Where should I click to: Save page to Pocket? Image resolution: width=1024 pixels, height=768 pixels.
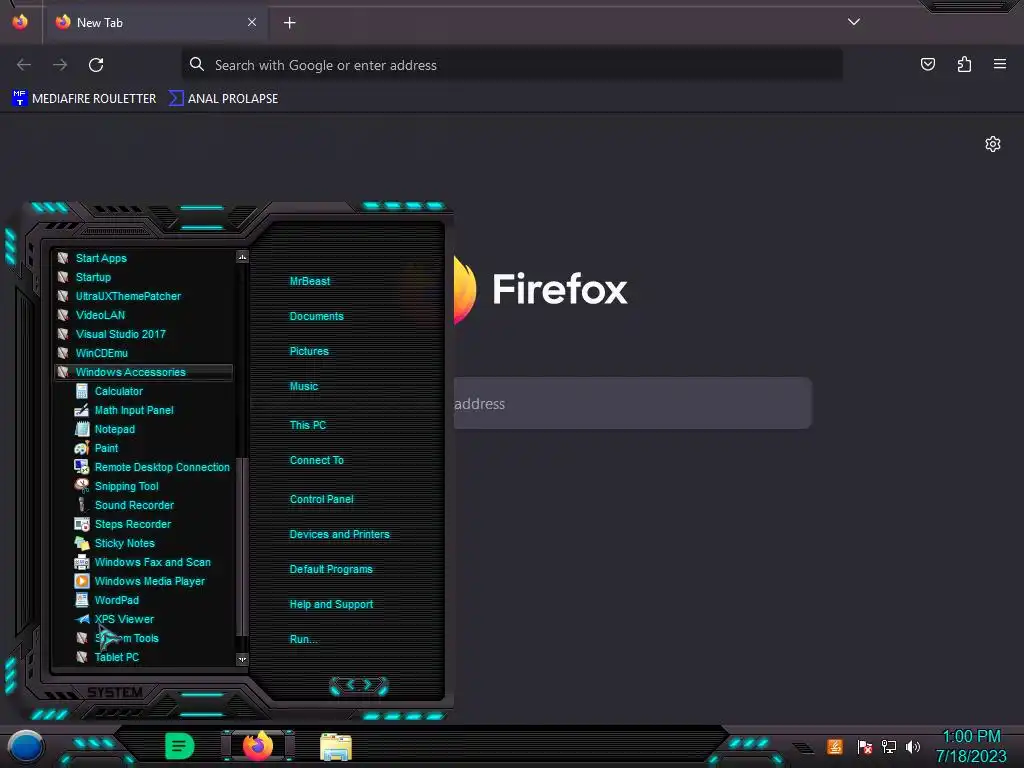click(928, 64)
